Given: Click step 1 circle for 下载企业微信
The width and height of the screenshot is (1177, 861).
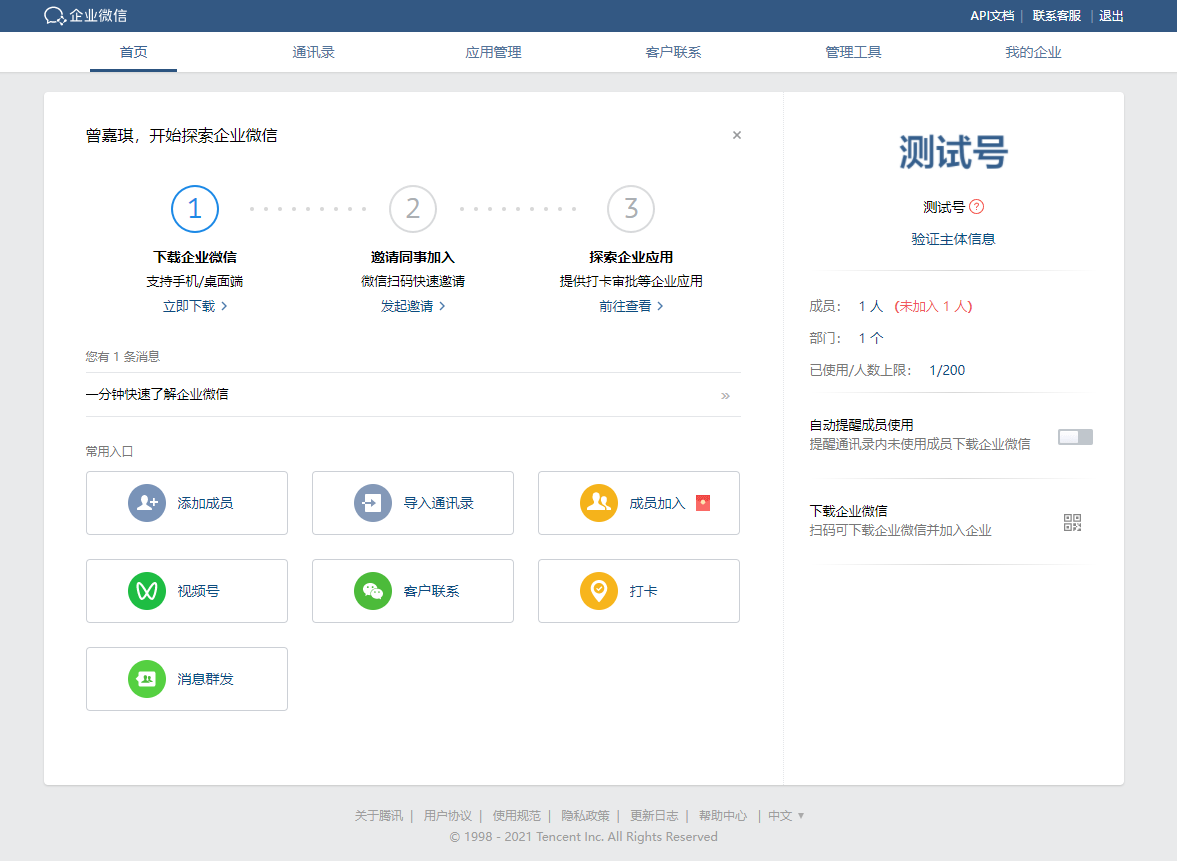Looking at the screenshot, I should [195, 209].
